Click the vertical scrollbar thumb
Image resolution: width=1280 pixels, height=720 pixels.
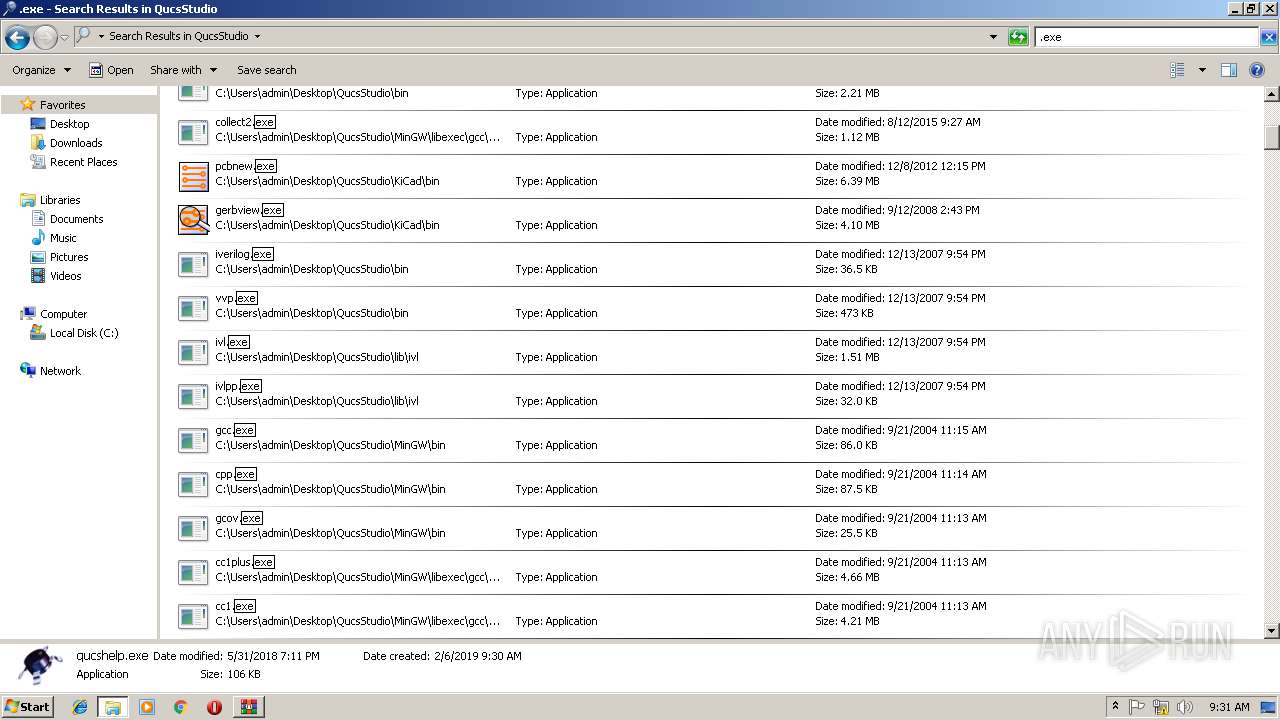tap(1272, 136)
